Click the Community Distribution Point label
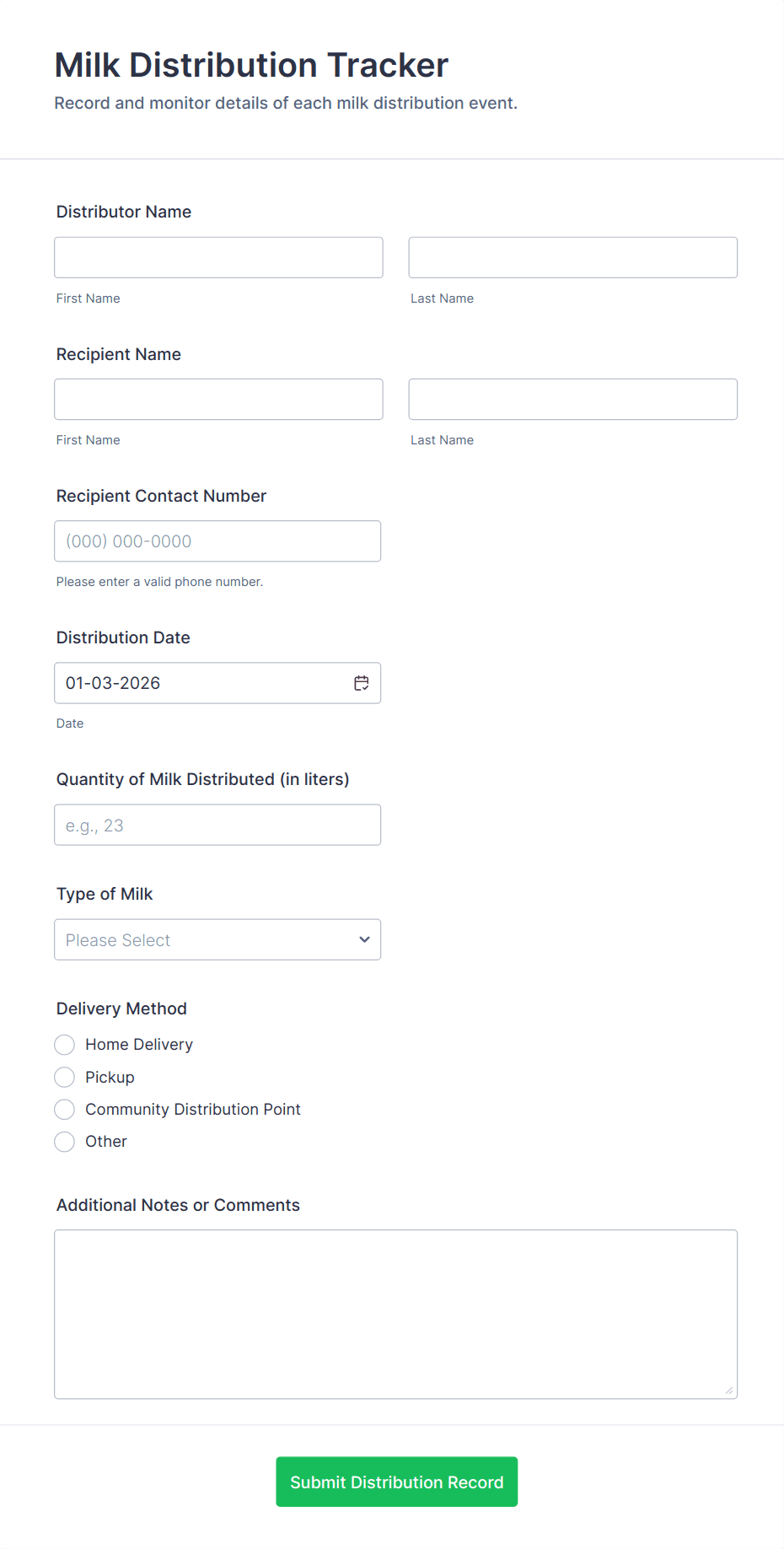 [x=193, y=1110]
